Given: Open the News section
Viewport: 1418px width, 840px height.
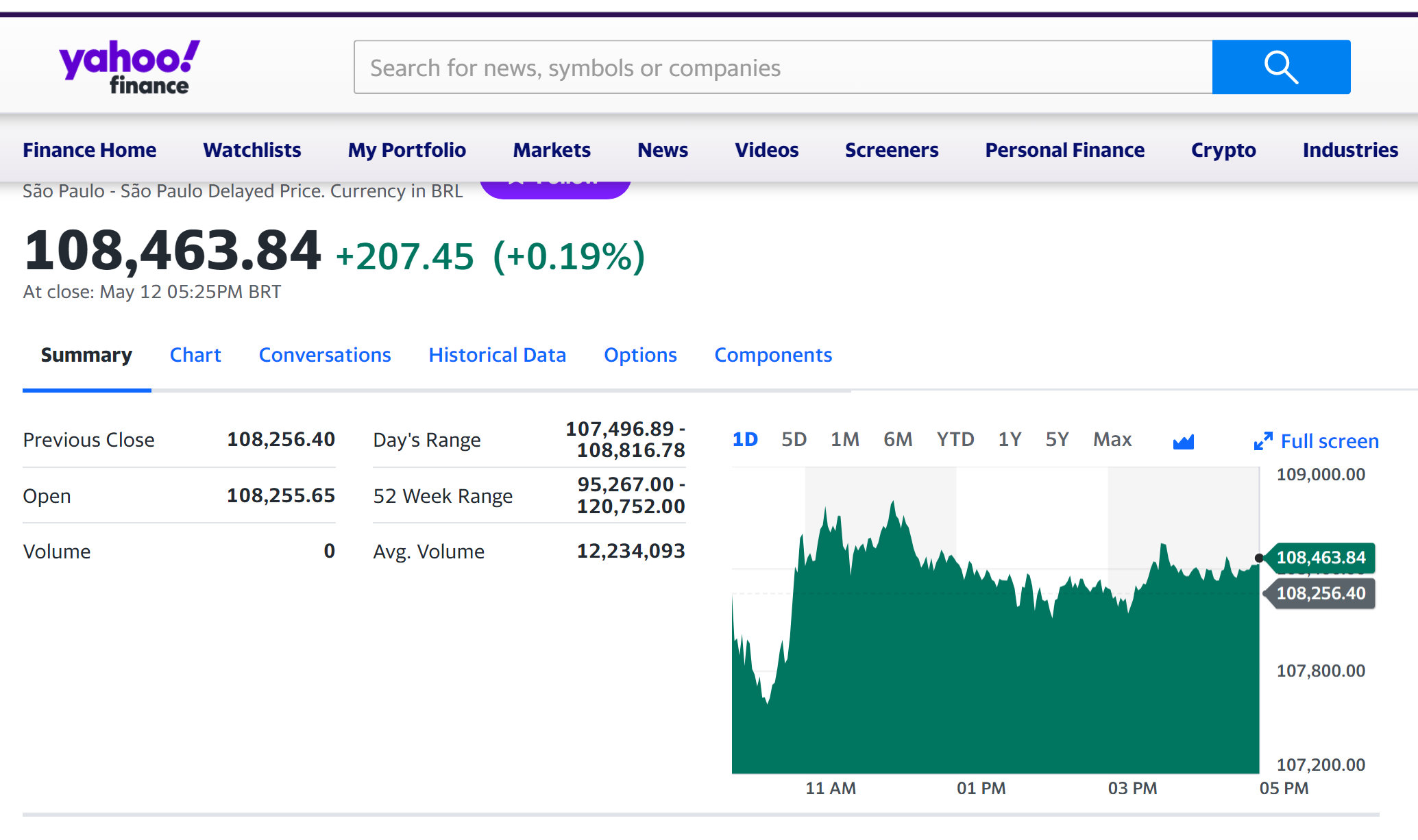Looking at the screenshot, I should (663, 150).
